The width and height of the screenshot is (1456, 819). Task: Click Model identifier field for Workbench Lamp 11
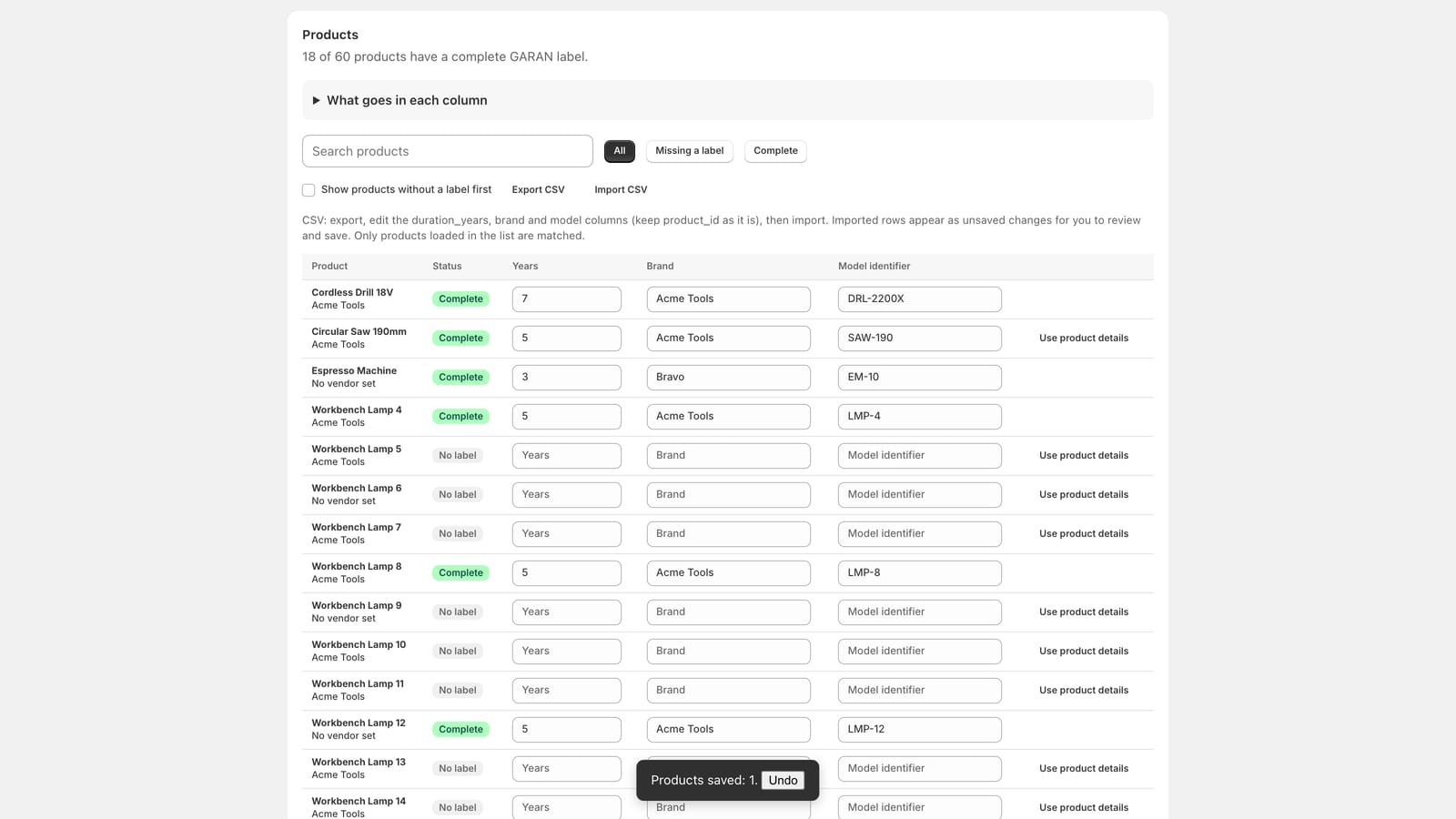(x=919, y=691)
